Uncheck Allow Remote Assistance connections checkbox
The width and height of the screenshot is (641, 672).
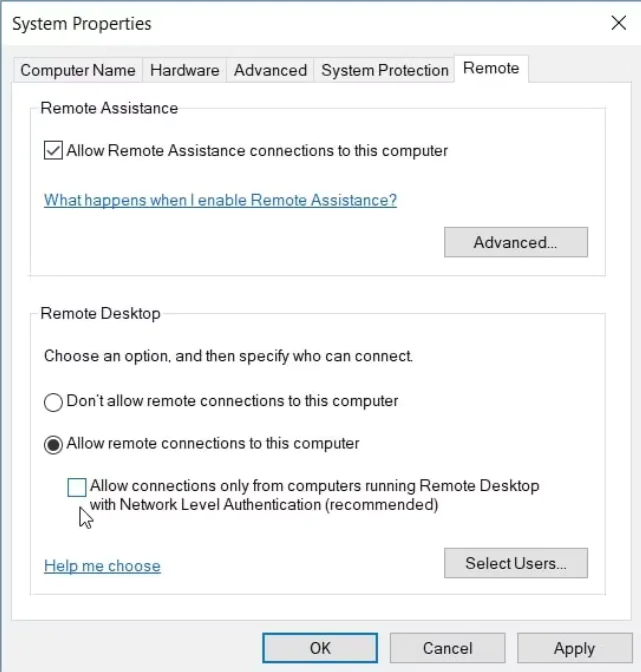pos(53,151)
